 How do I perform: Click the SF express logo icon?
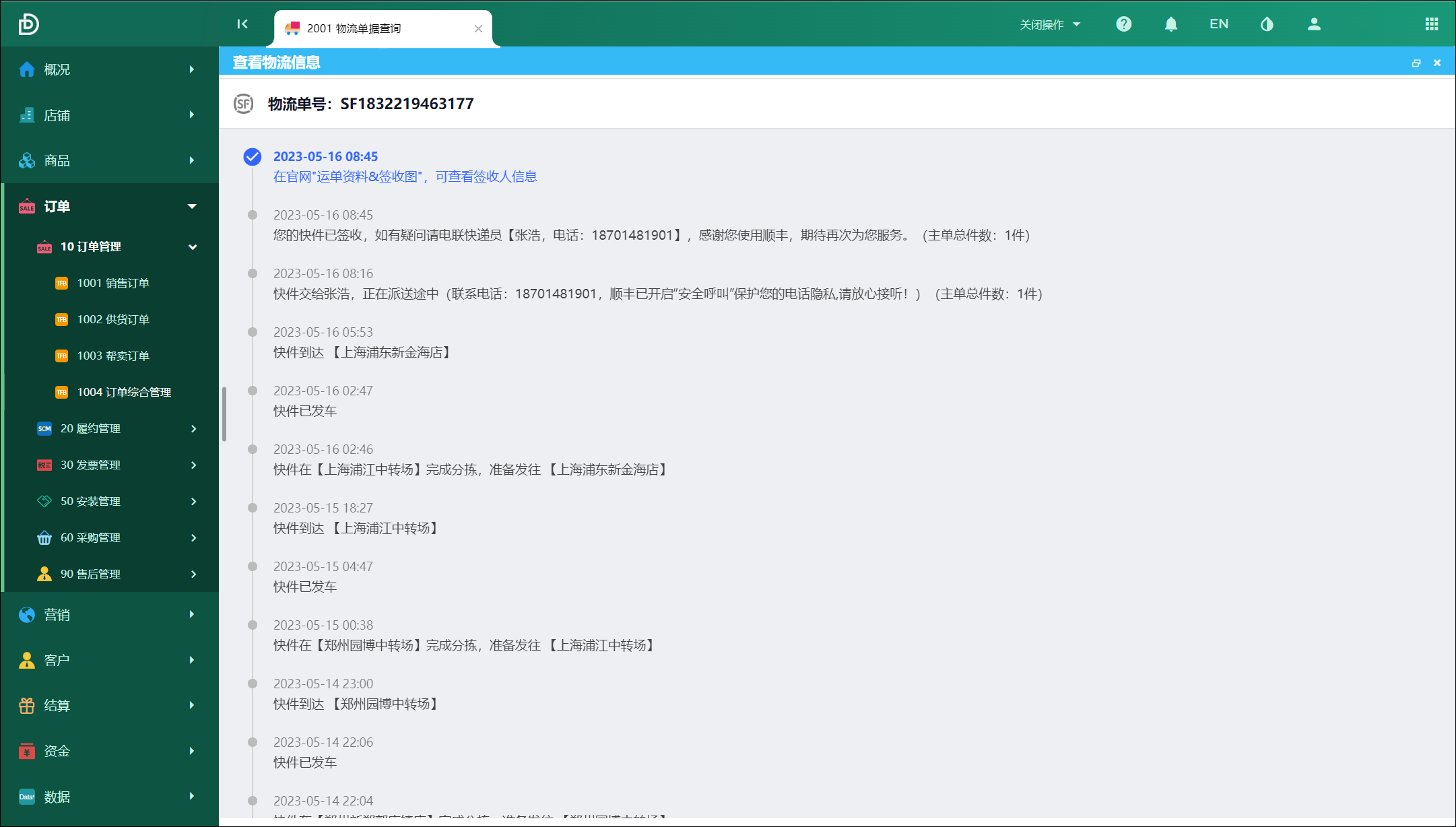point(243,104)
